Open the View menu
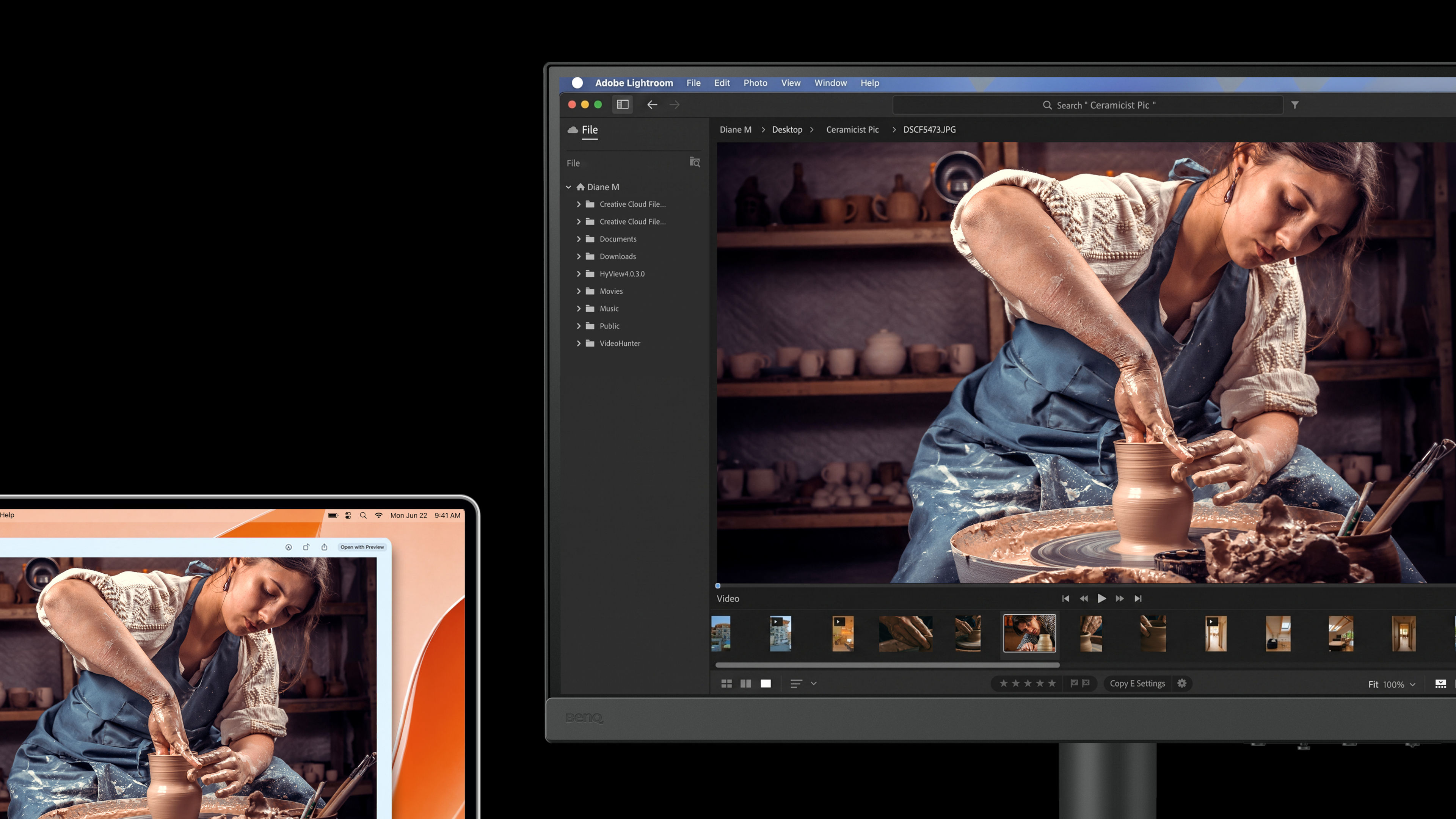 tap(791, 83)
